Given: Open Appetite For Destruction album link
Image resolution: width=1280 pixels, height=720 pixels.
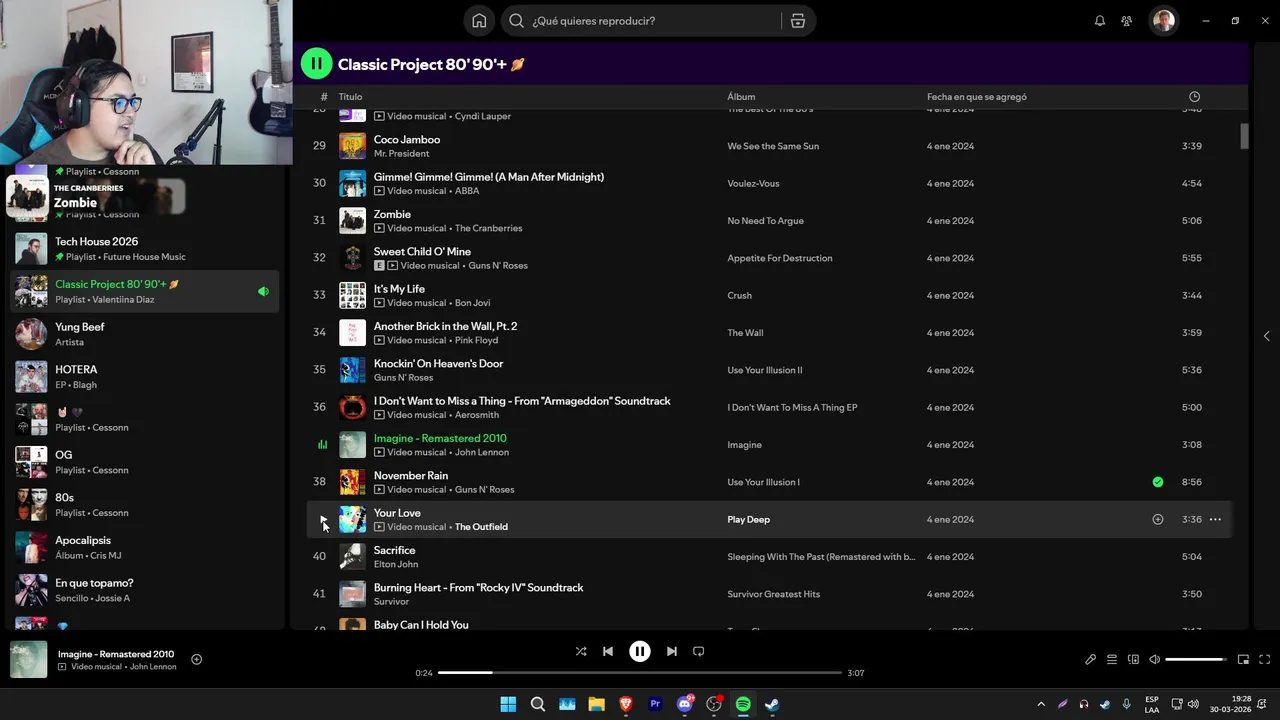Looking at the screenshot, I should (780, 258).
